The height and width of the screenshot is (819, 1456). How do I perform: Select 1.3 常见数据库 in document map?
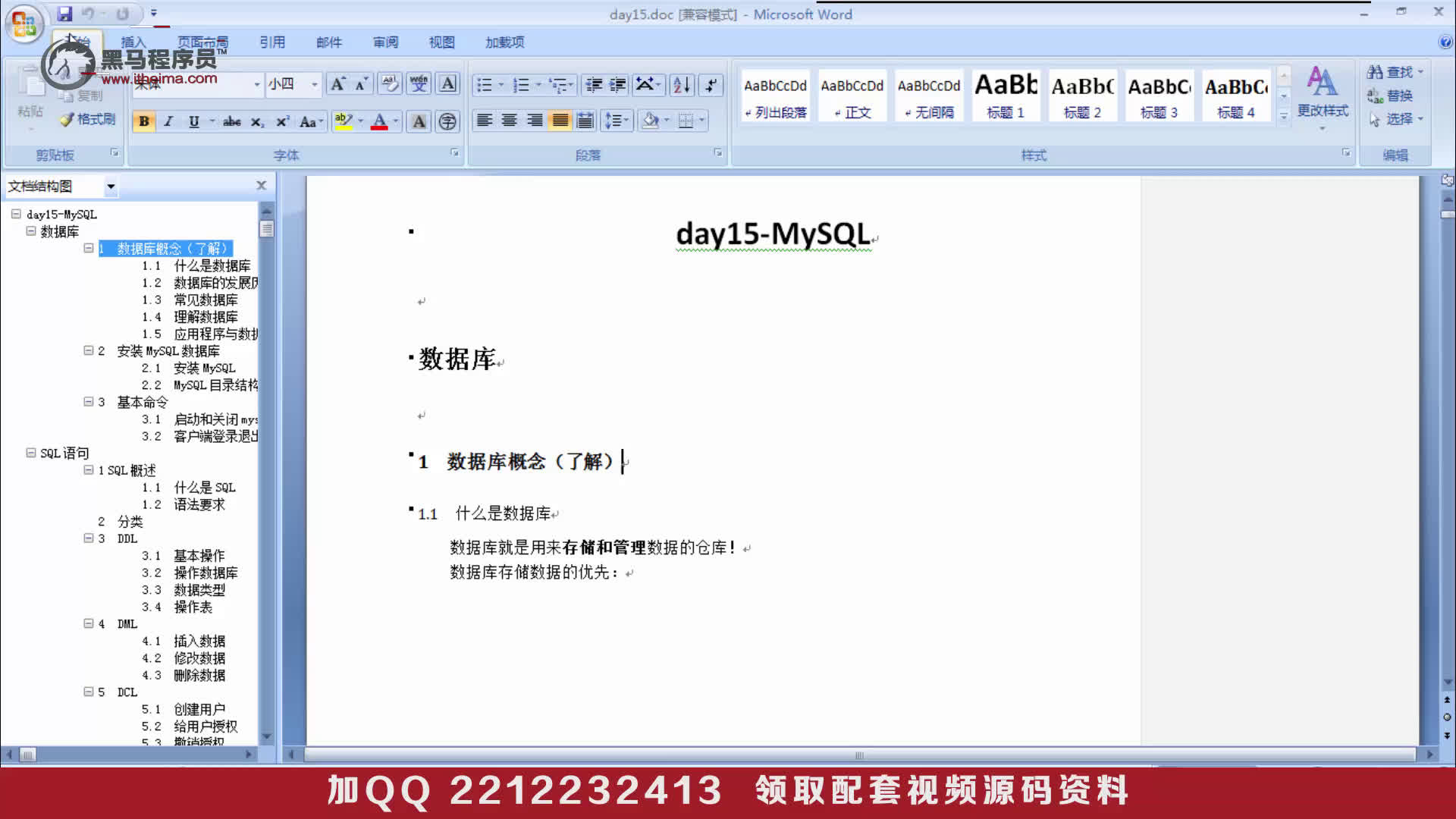coord(206,300)
